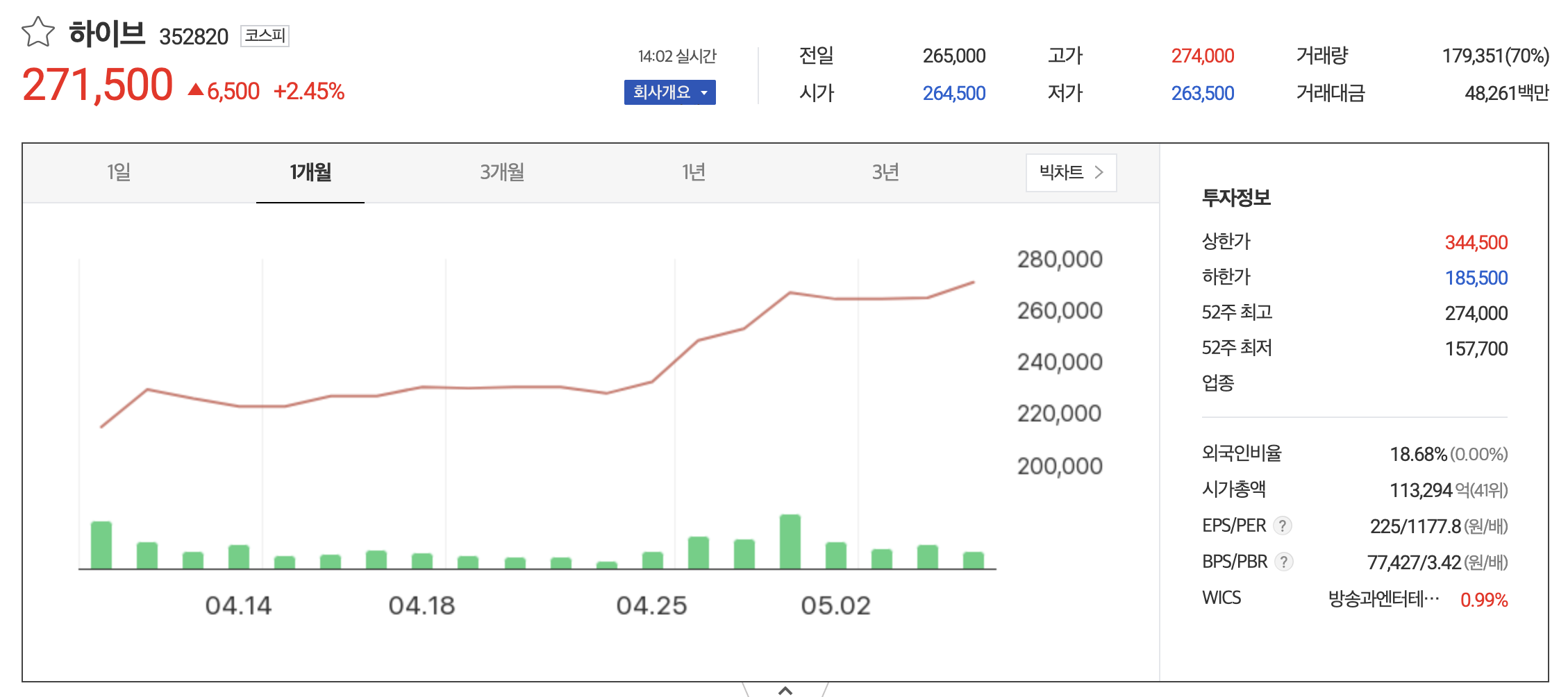Click the 05.02 date label on chart
Screen dimensions: 1568x697
tap(835, 606)
